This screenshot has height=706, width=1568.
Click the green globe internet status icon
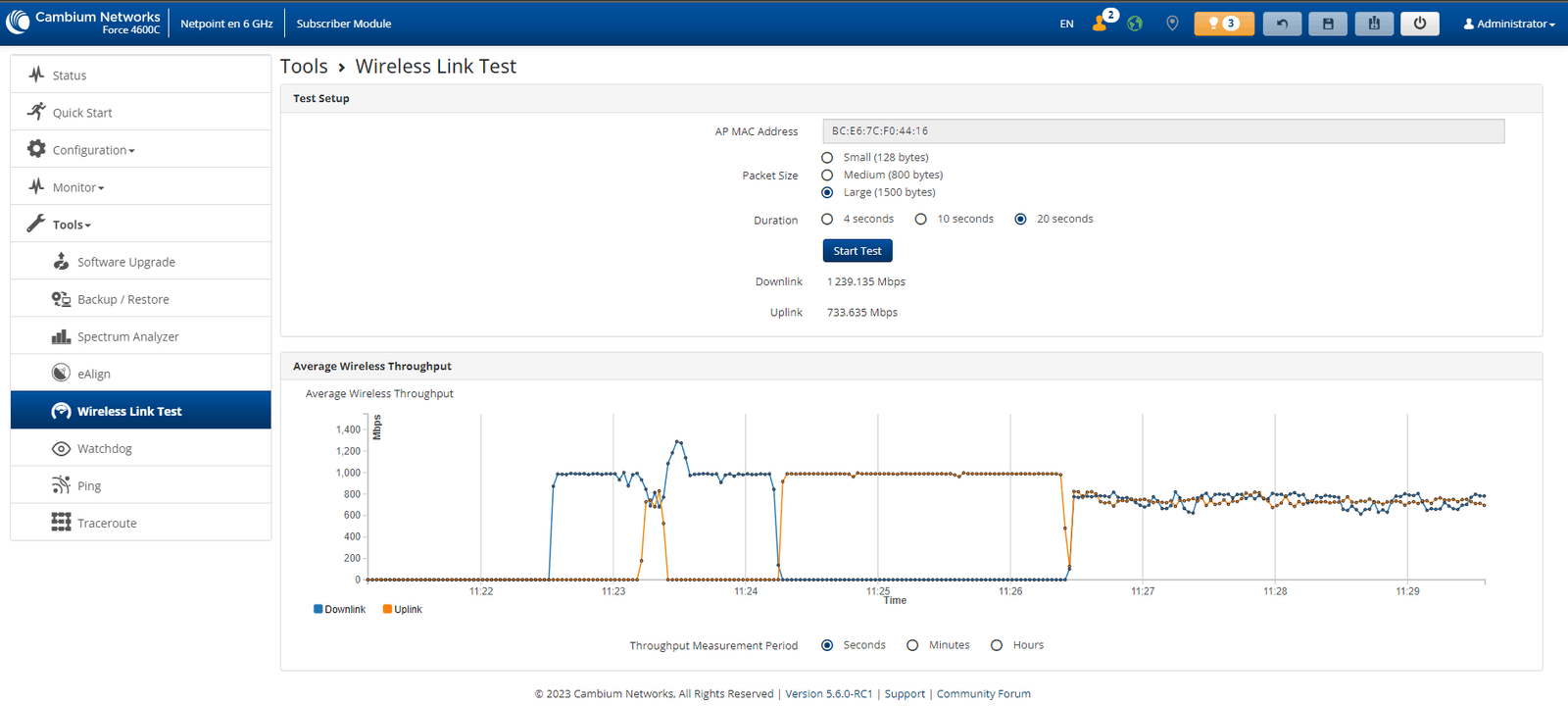pos(1135,24)
